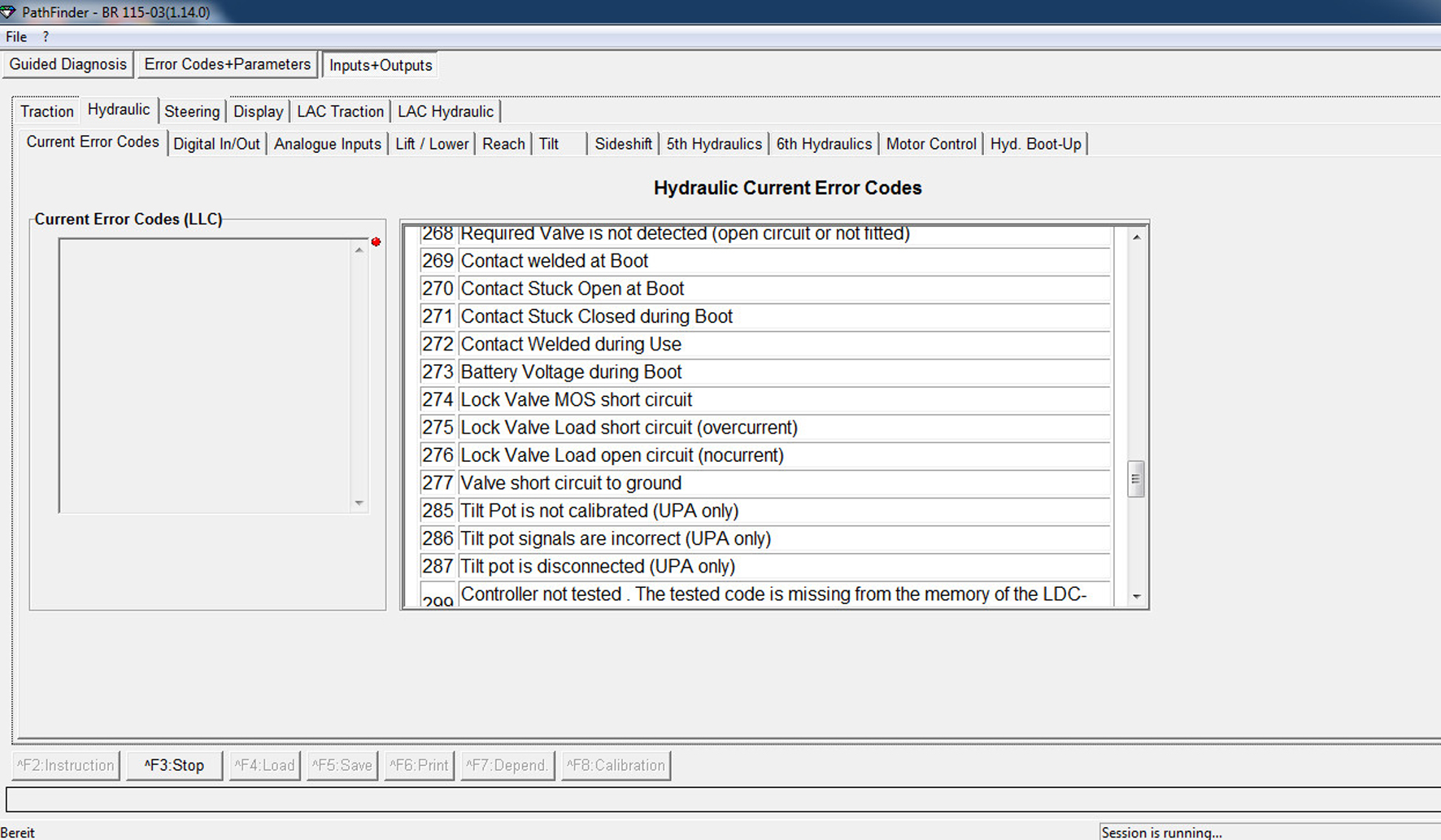Click the bottom status input field

point(722,799)
